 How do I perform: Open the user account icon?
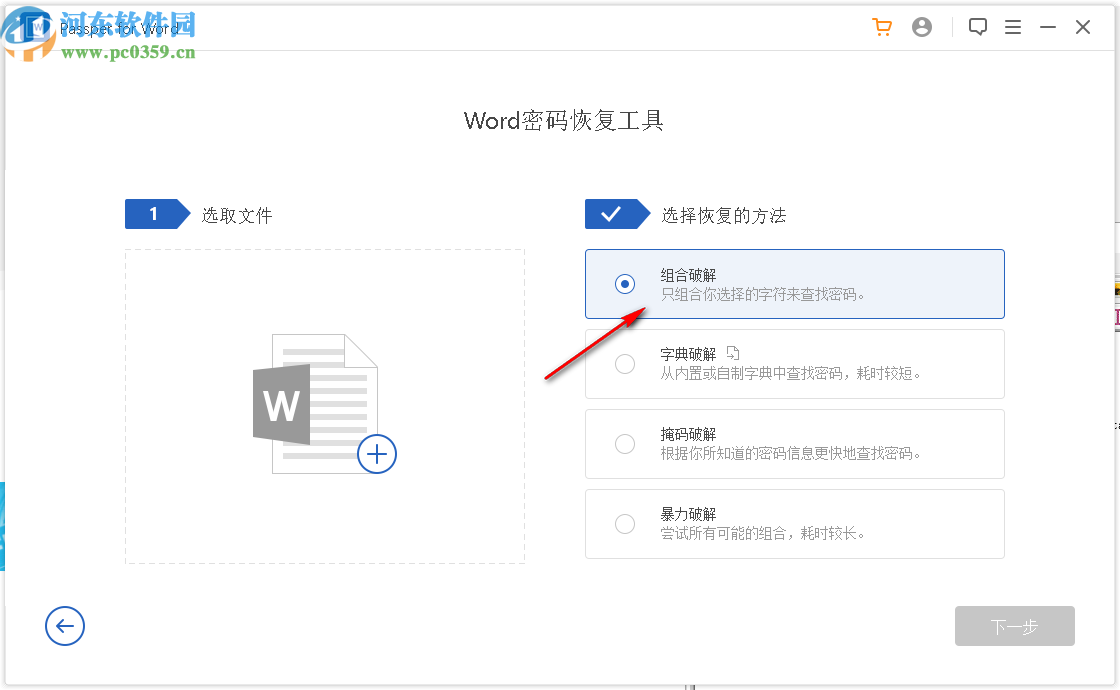coord(922,27)
